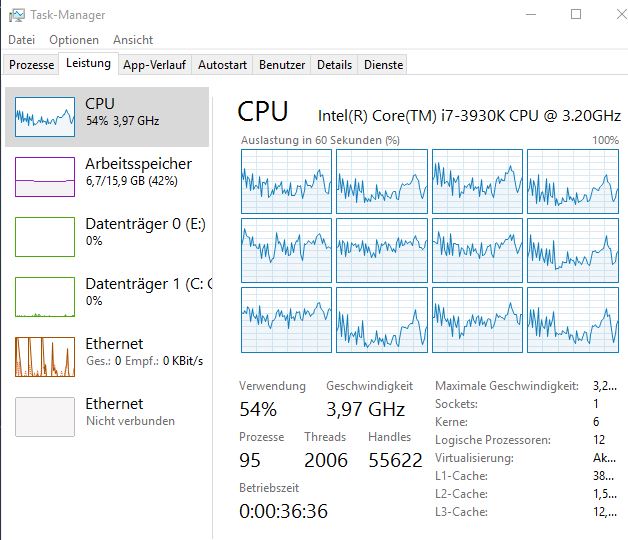Screen dimensions: 628x540
Task: Switch to the Dienste tab
Action: pyautogui.click(x=384, y=64)
